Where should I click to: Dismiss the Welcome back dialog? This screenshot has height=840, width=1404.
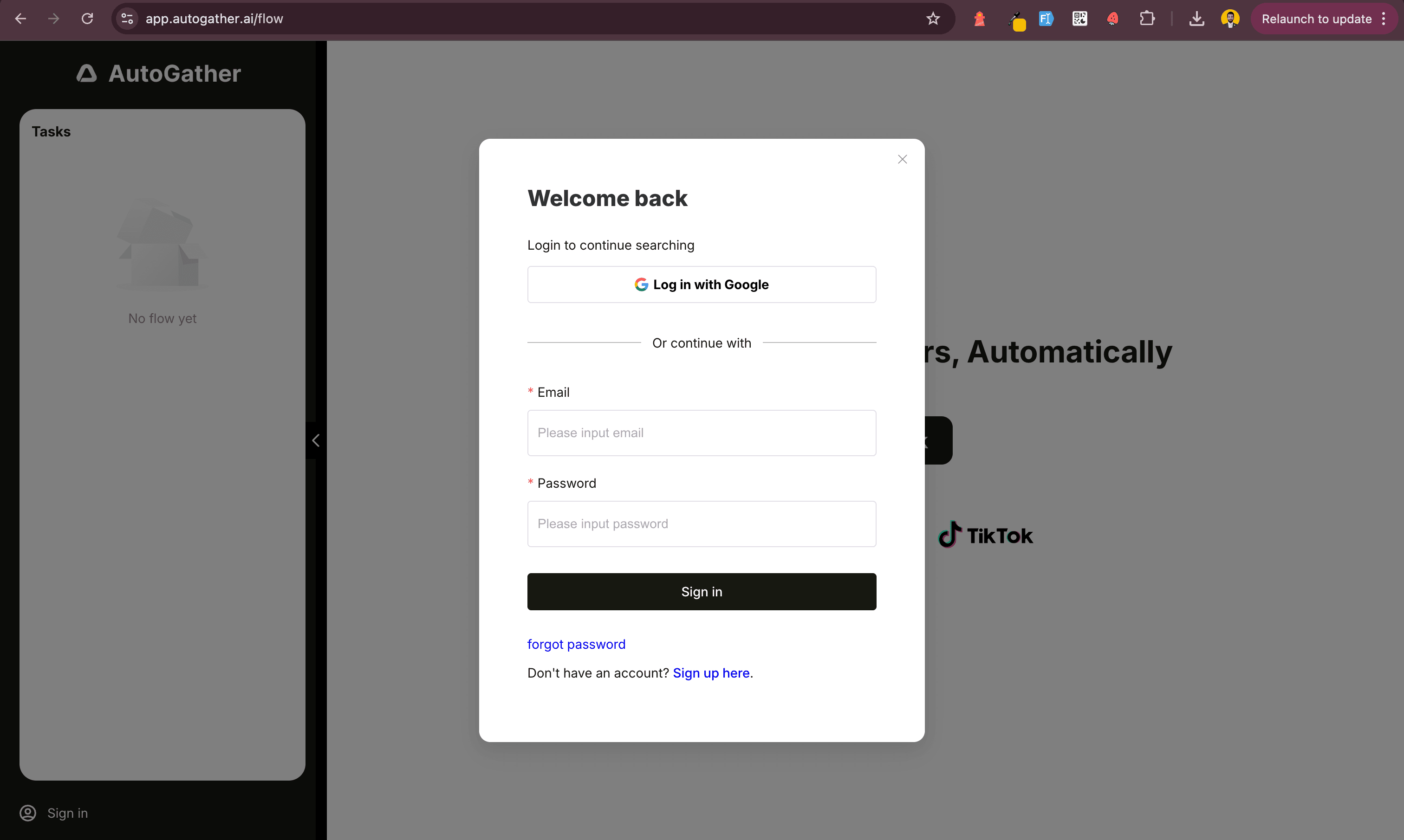pyautogui.click(x=902, y=159)
